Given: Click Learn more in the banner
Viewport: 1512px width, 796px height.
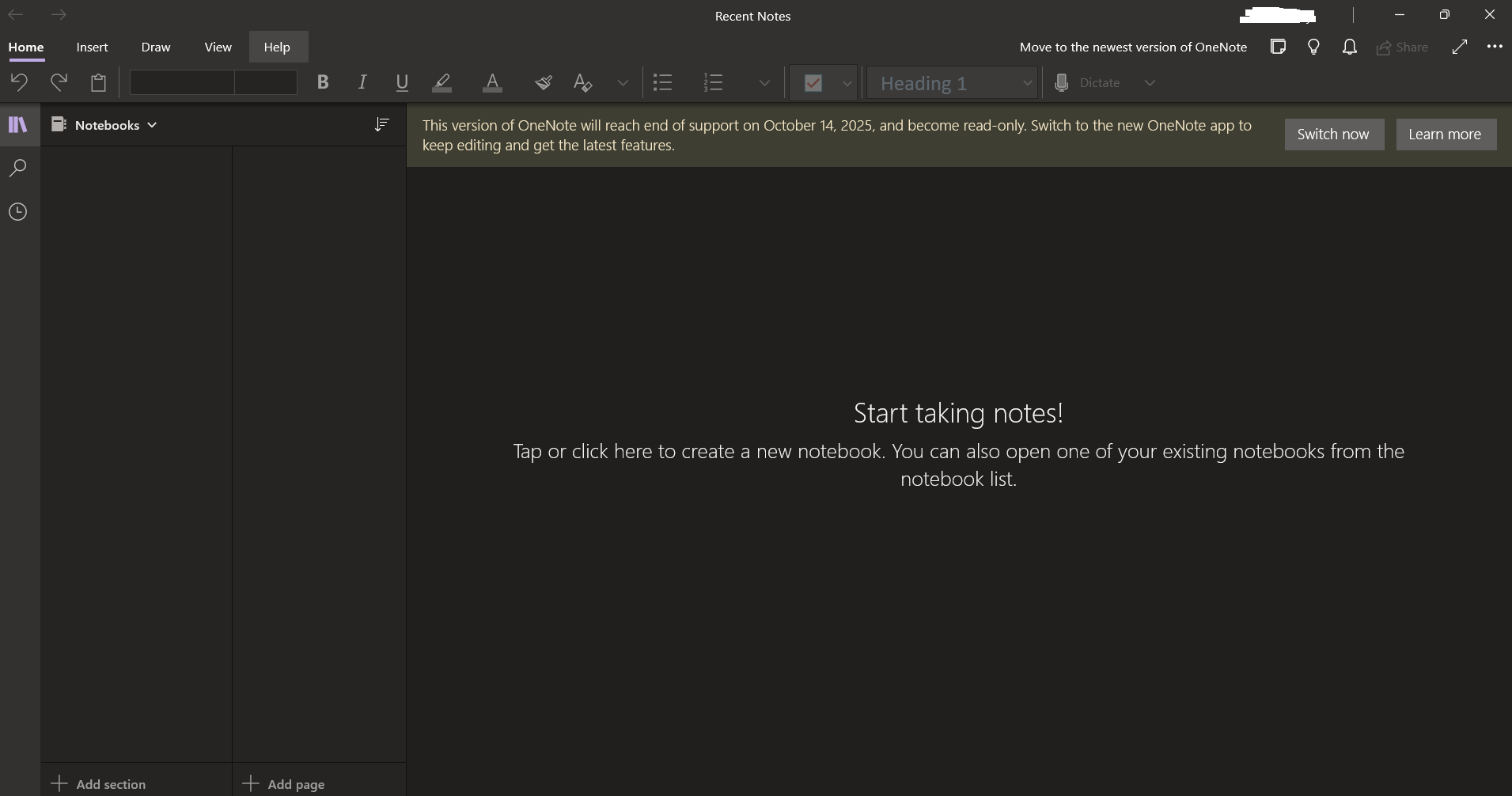Looking at the screenshot, I should (1446, 135).
